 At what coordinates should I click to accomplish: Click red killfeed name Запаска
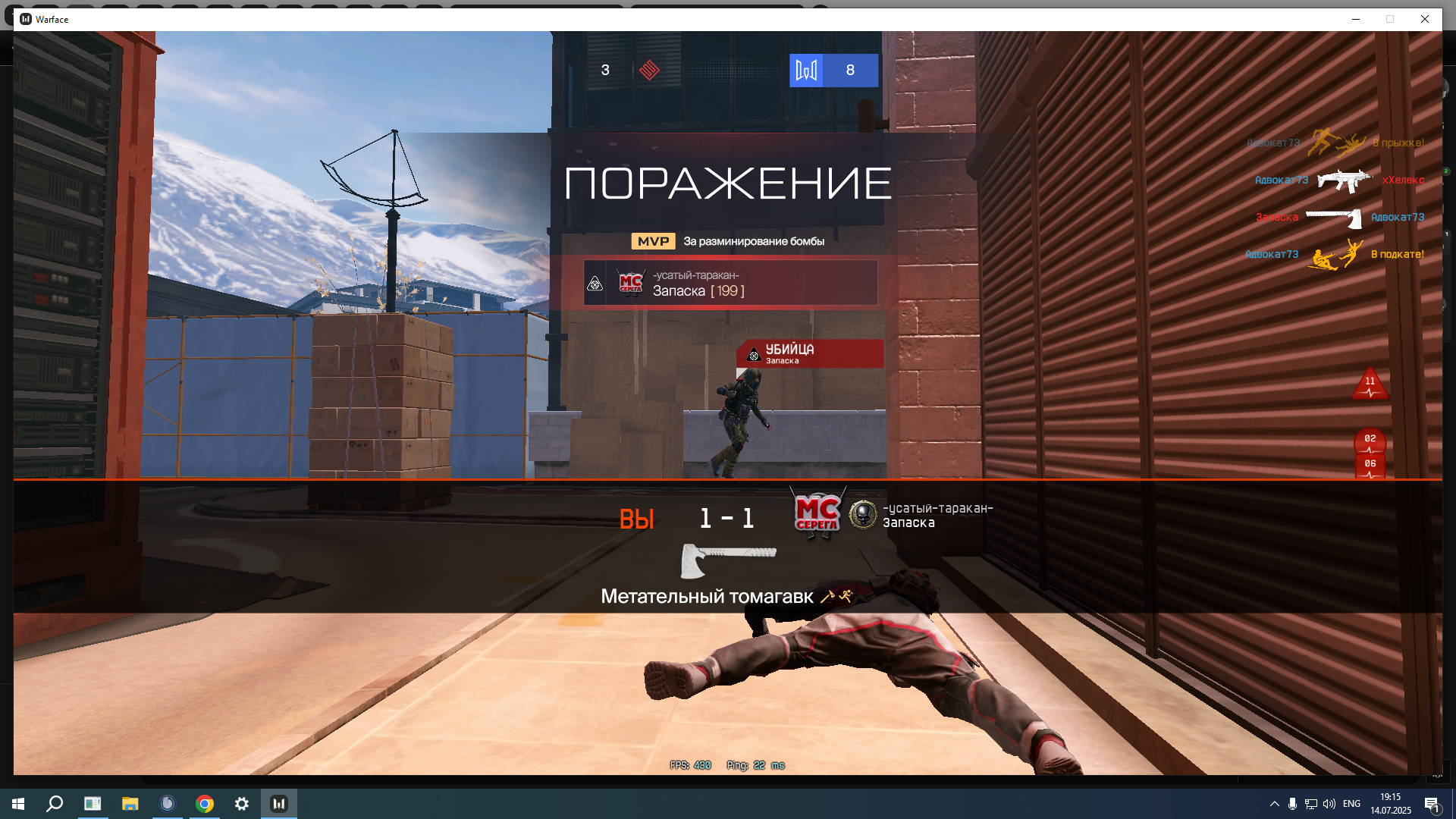(1276, 218)
